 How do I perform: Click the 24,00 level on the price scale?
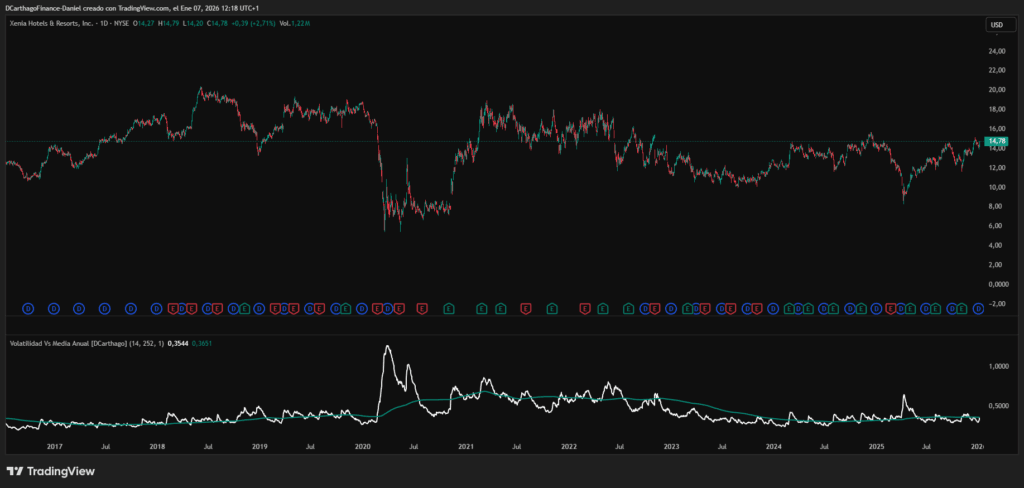996,51
